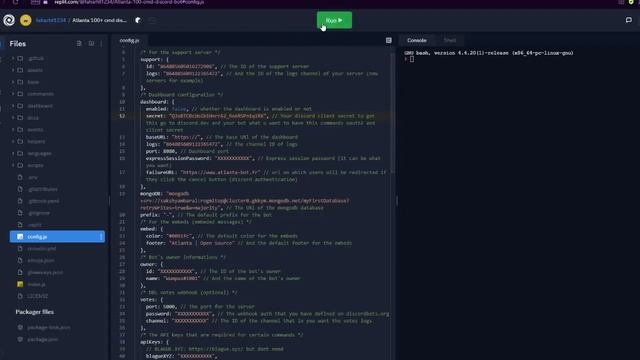Click the Packager files heading
The height and width of the screenshot is (360, 640).
(x=35, y=312)
